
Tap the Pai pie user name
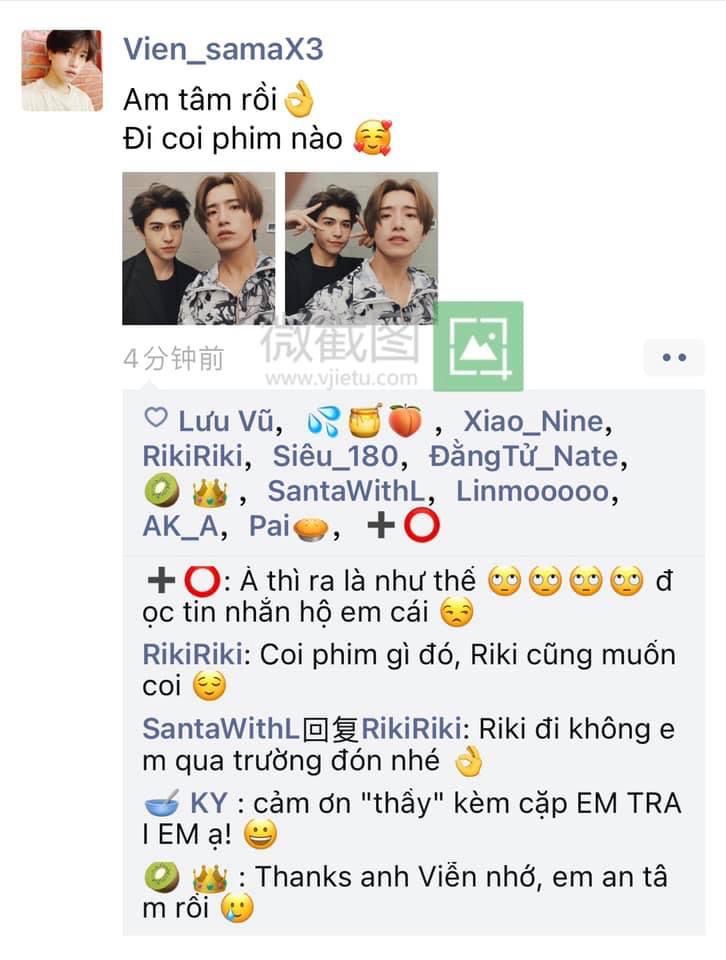[290, 526]
